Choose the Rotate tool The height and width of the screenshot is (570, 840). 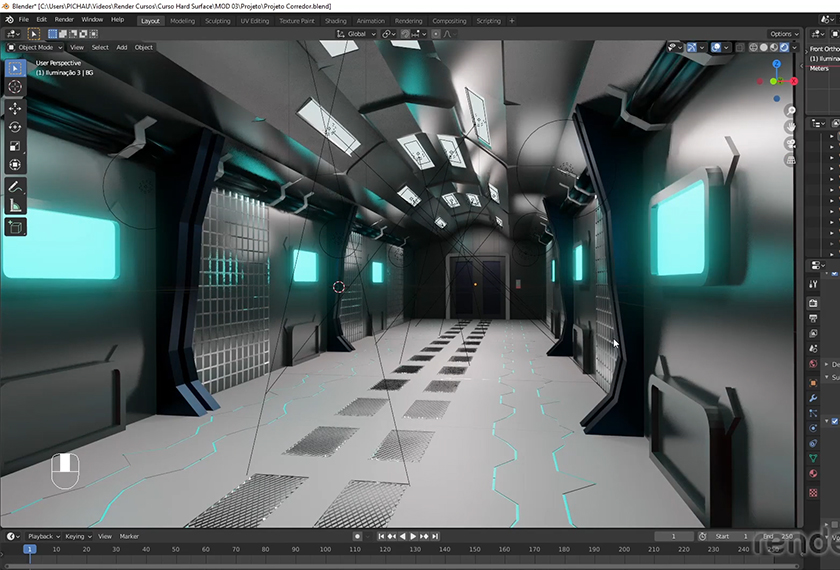coord(15,127)
